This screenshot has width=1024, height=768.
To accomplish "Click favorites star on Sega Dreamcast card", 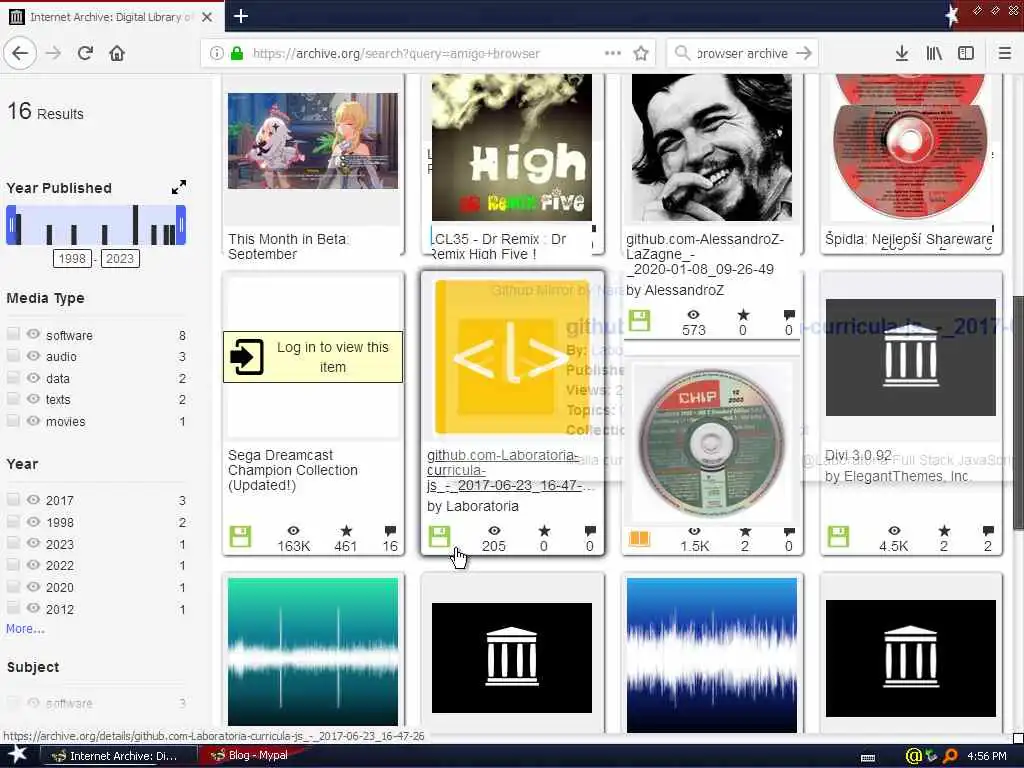I will tap(346, 531).
